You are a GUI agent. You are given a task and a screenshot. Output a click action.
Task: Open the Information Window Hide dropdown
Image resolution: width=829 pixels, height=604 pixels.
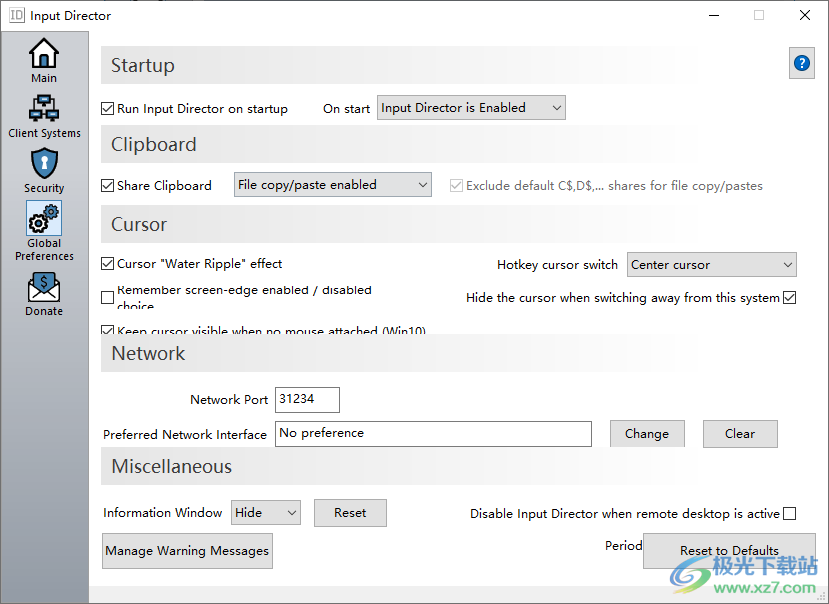point(266,513)
